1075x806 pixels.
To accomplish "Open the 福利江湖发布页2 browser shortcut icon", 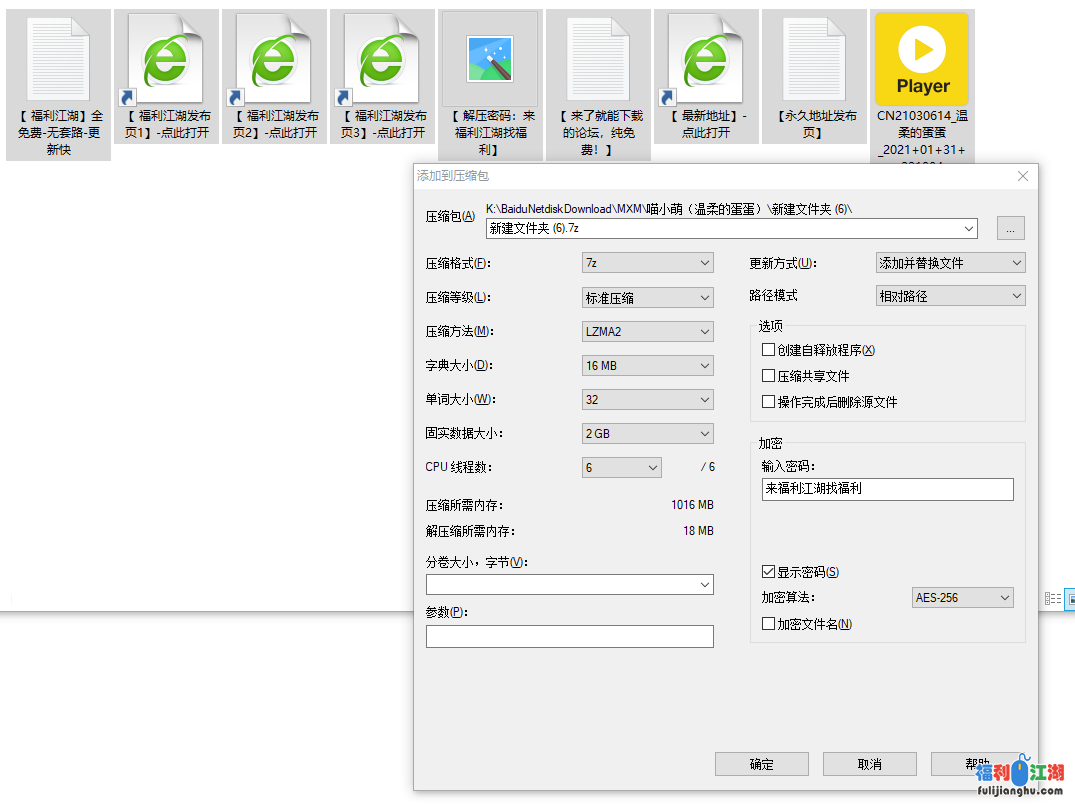I will click(x=274, y=60).
